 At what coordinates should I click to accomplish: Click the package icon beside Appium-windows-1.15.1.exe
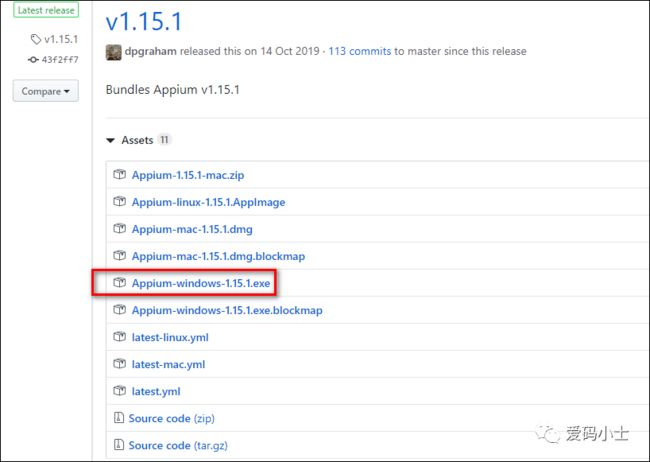click(x=119, y=283)
